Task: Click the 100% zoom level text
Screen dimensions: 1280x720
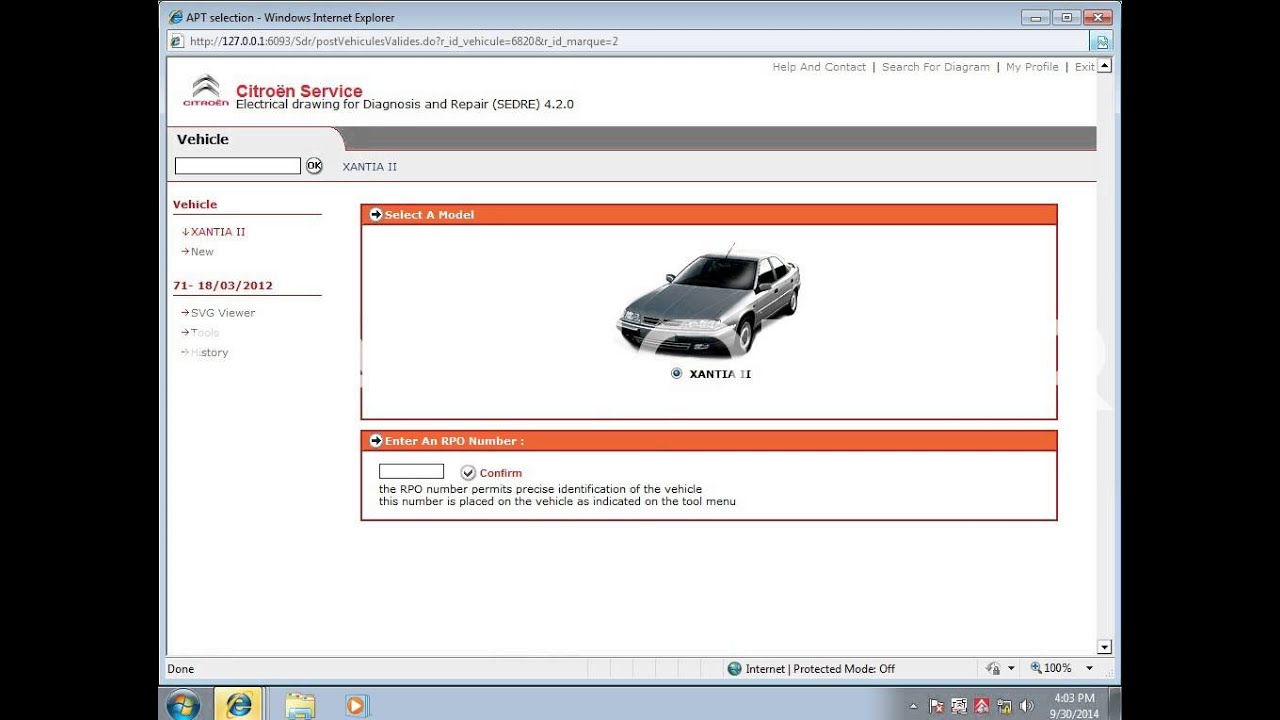Action: (x=1058, y=668)
